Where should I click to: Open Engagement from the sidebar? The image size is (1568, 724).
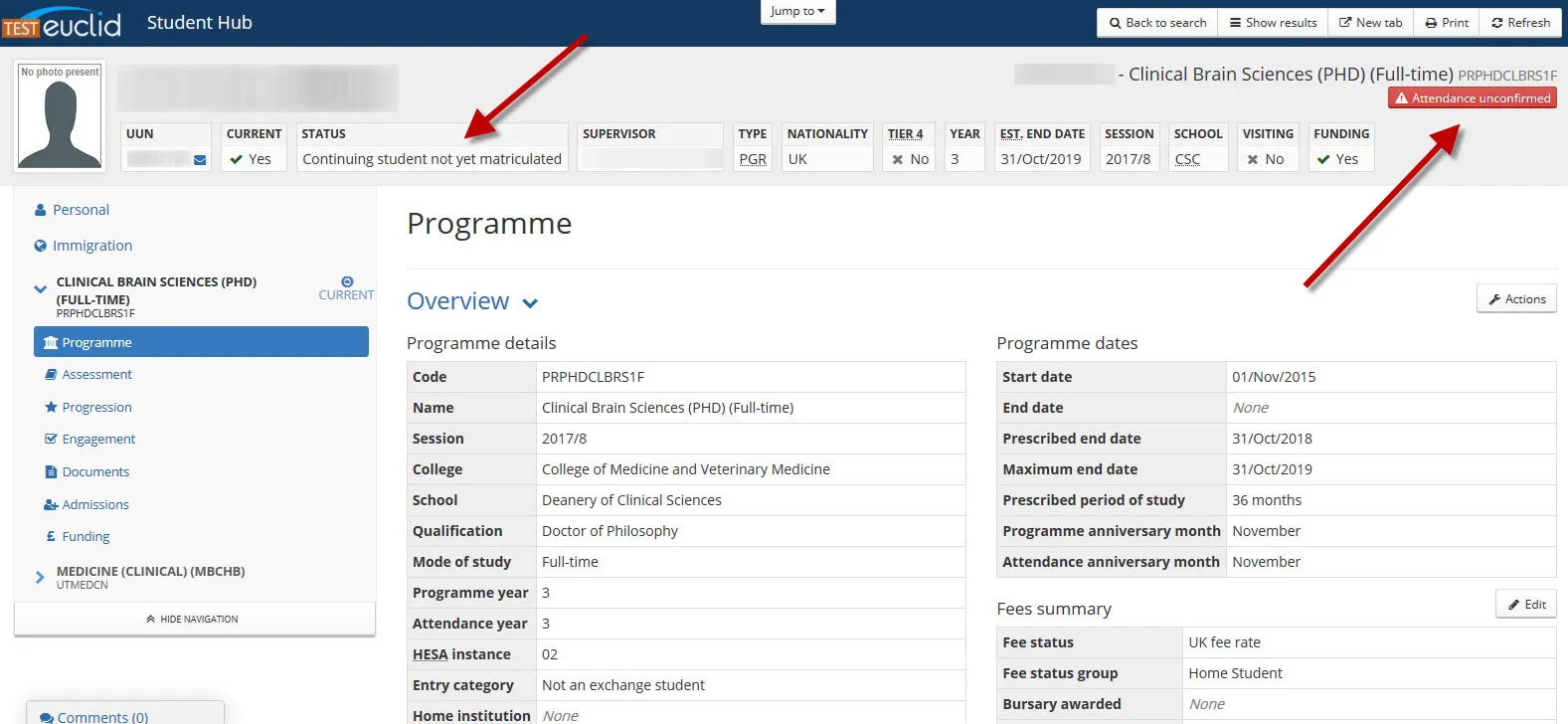[98, 440]
